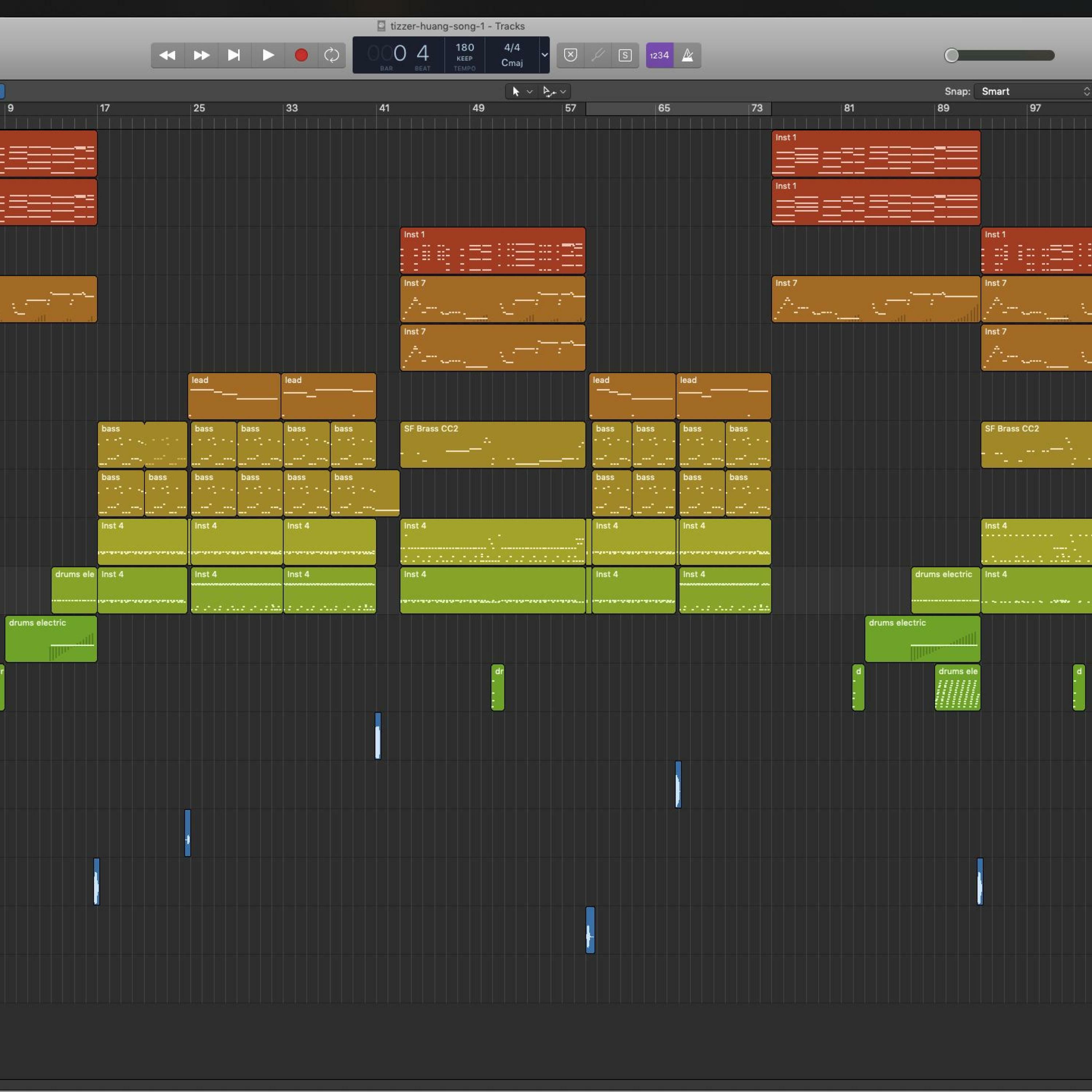Open the LCD display mode dropdown arrow

click(x=544, y=55)
